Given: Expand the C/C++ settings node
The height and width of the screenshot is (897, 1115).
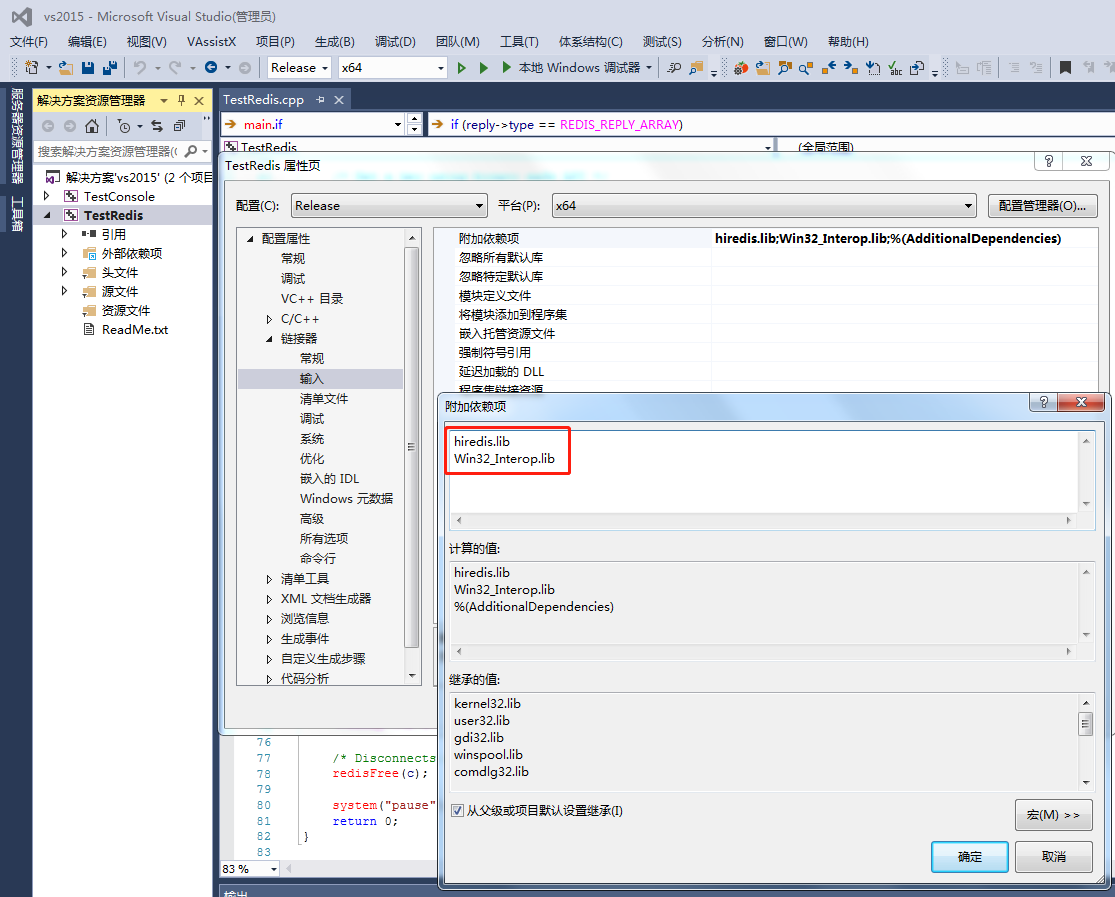Looking at the screenshot, I should pyautogui.click(x=268, y=318).
